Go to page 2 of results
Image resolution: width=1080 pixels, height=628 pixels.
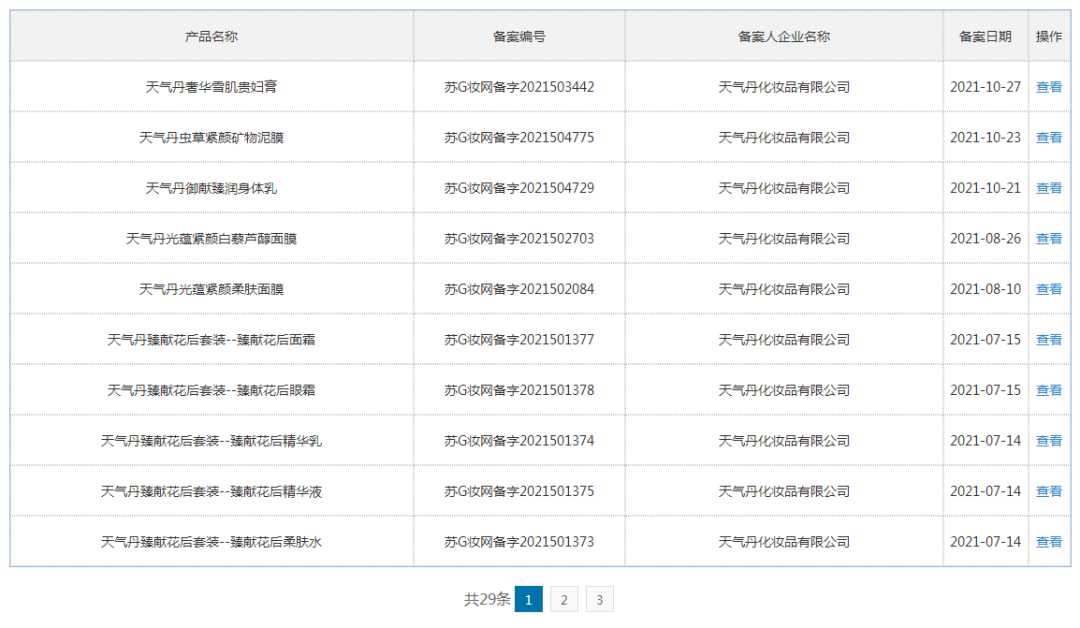(x=564, y=599)
